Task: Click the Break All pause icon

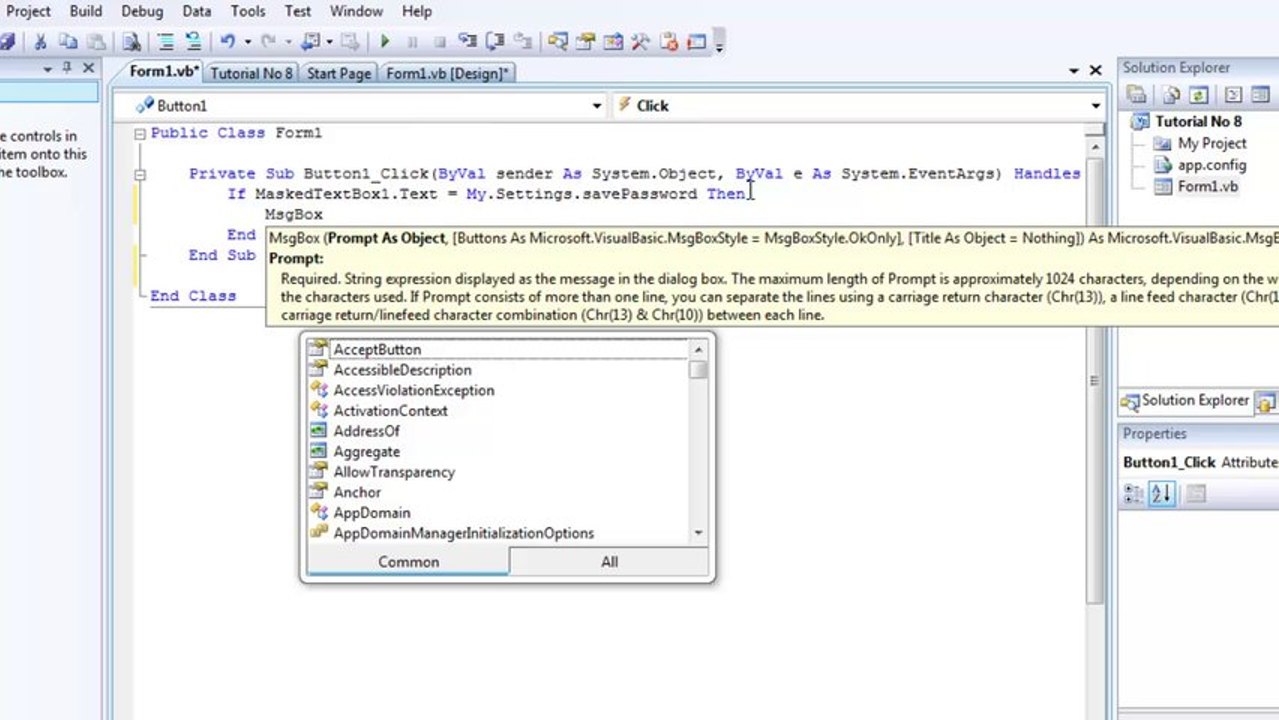Action: tap(413, 42)
